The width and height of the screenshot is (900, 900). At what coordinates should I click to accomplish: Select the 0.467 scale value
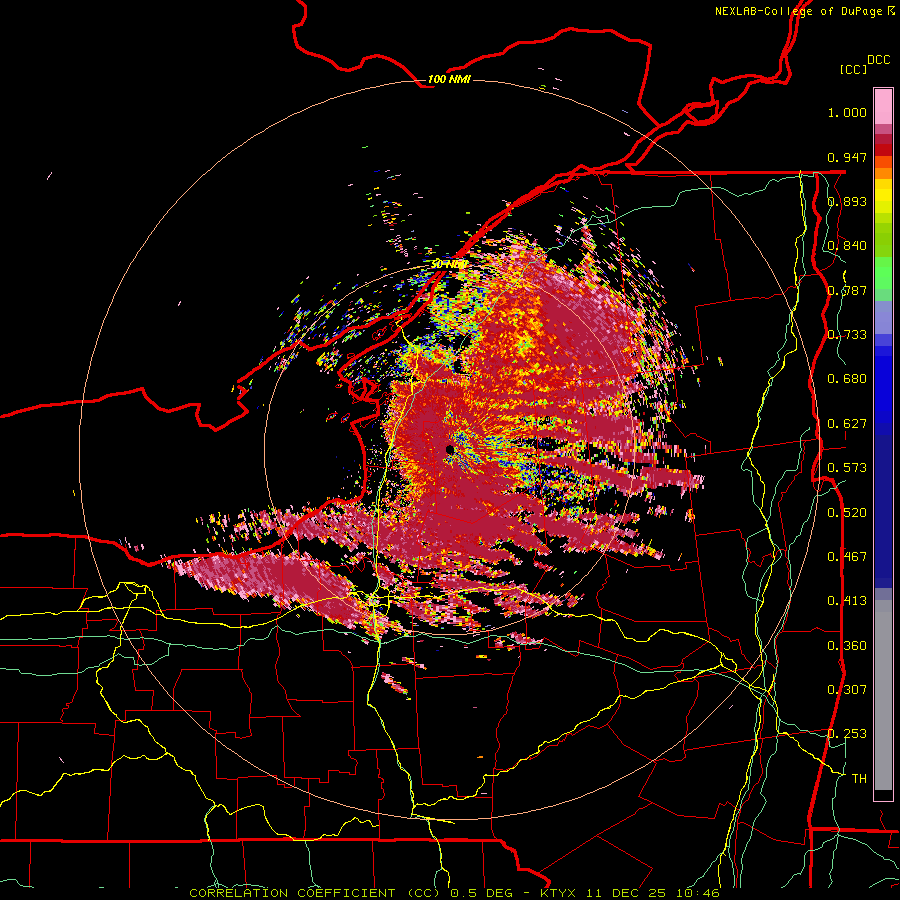(847, 557)
